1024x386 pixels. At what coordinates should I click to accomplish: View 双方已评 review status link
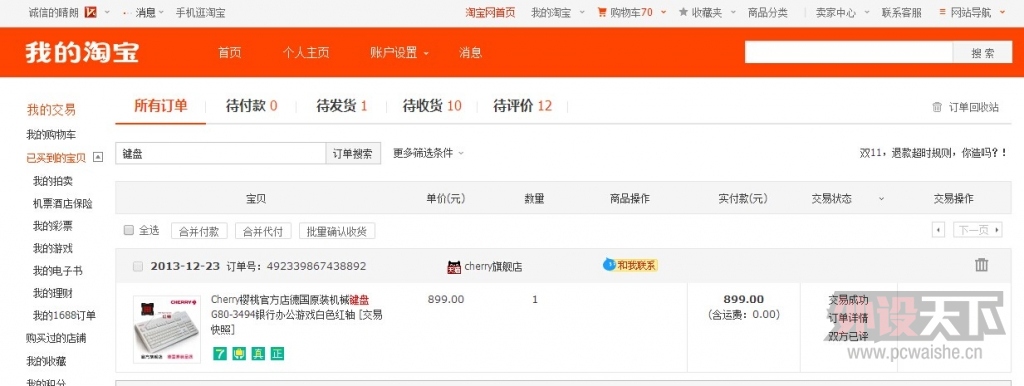click(x=848, y=336)
